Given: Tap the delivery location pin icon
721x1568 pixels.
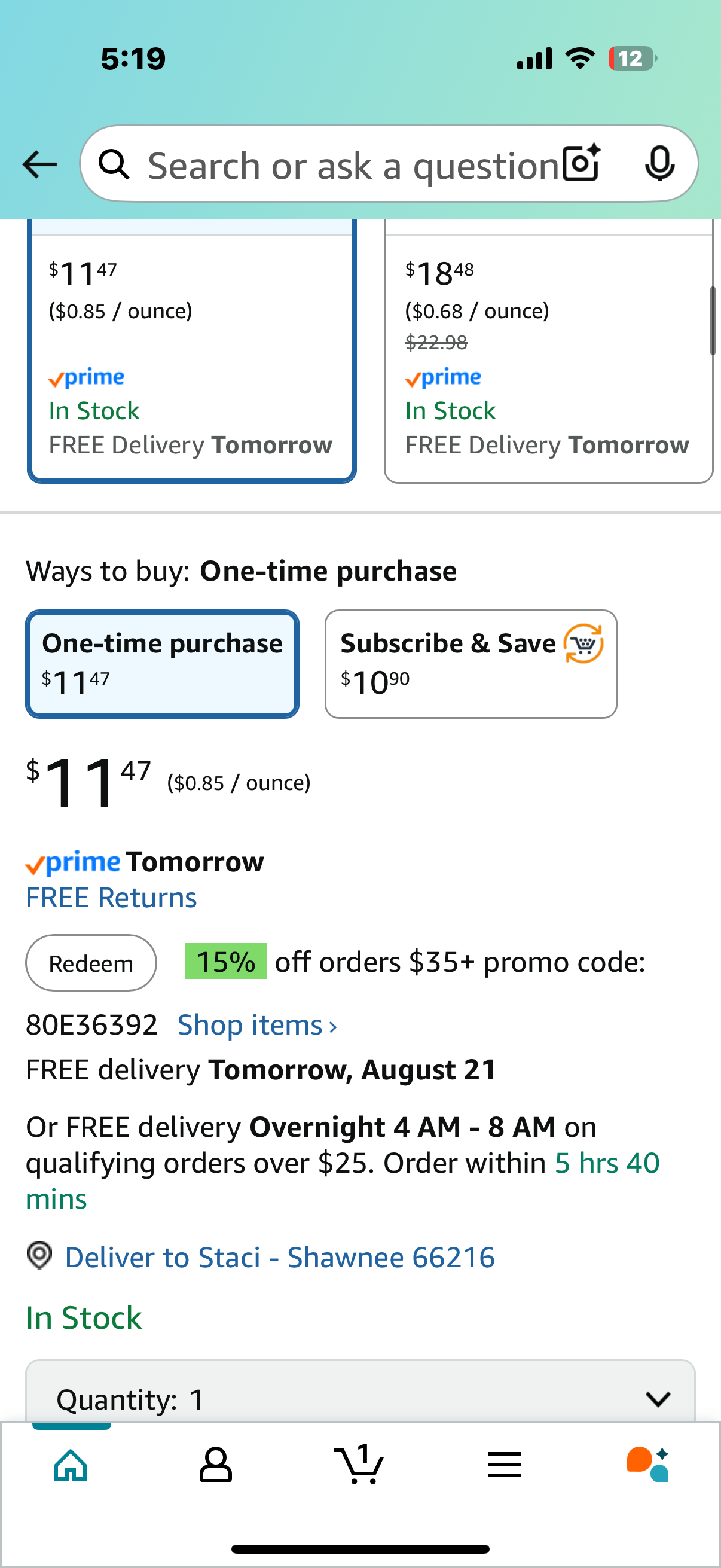Looking at the screenshot, I should (x=39, y=1255).
